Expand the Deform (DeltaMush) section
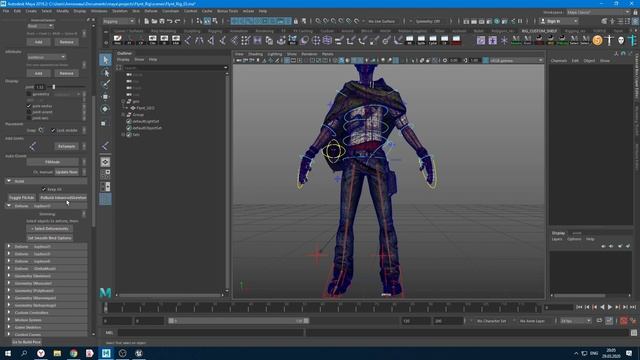640x360 pixels. pyautogui.click(x=9, y=269)
